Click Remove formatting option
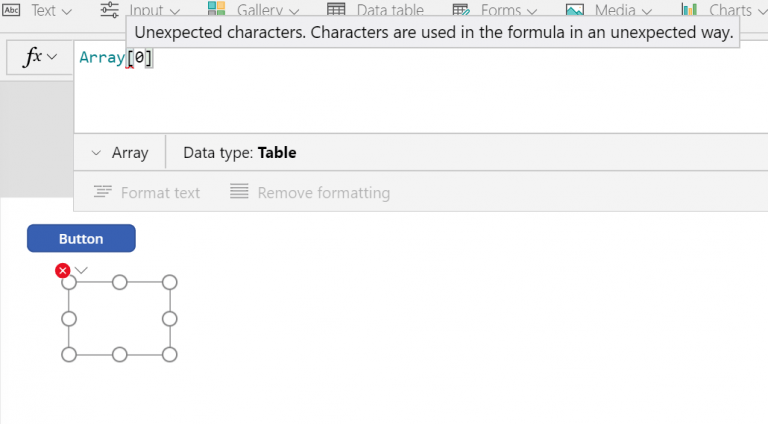768x424 pixels. [x=310, y=192]
